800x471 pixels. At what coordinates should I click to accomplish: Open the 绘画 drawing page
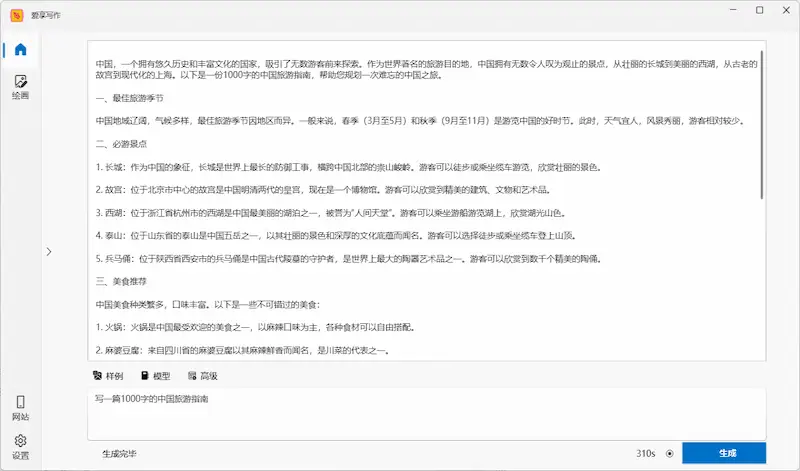click(20, 87)
